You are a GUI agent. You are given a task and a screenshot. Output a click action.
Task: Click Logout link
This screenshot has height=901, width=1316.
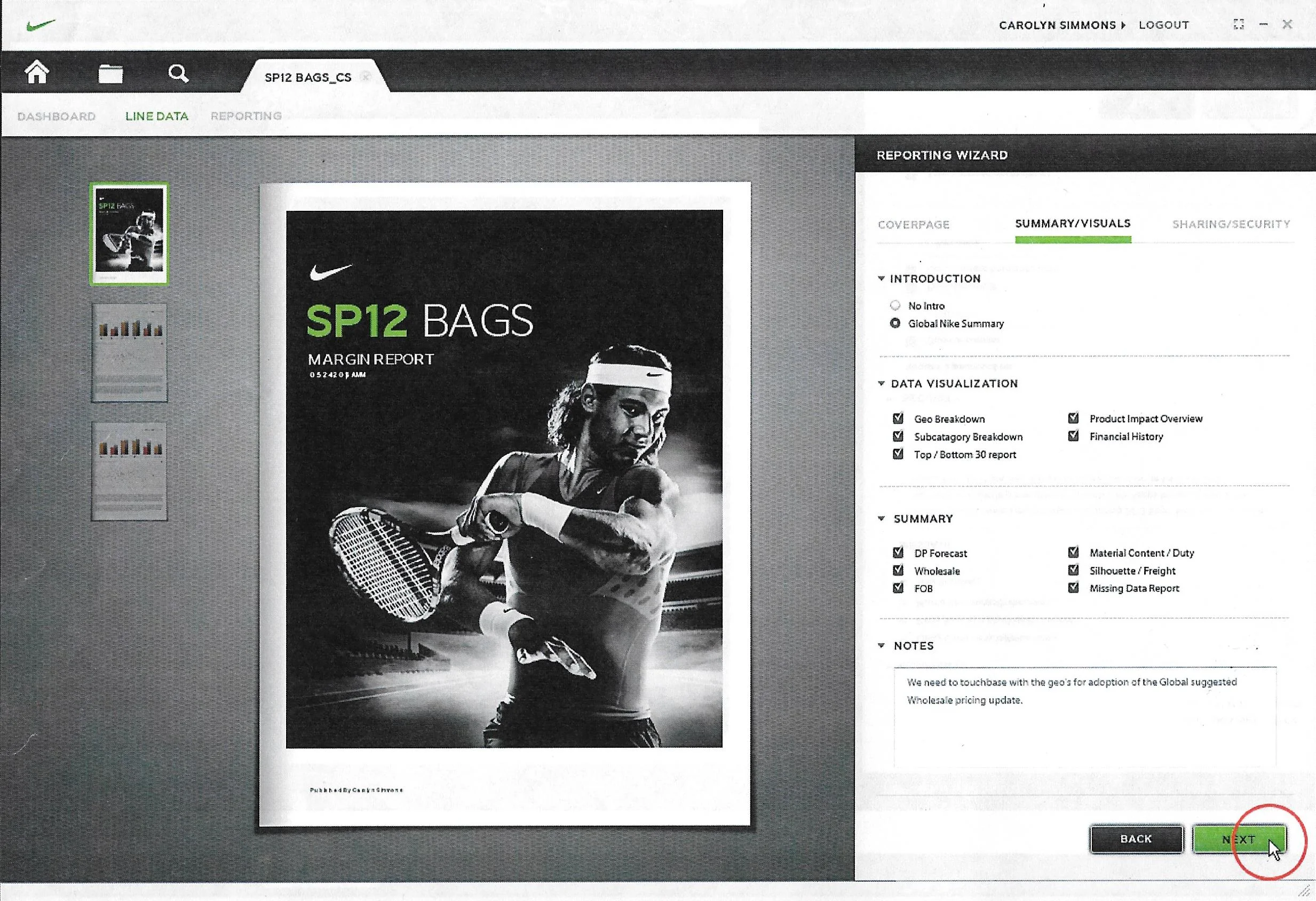pos(1164,26)
